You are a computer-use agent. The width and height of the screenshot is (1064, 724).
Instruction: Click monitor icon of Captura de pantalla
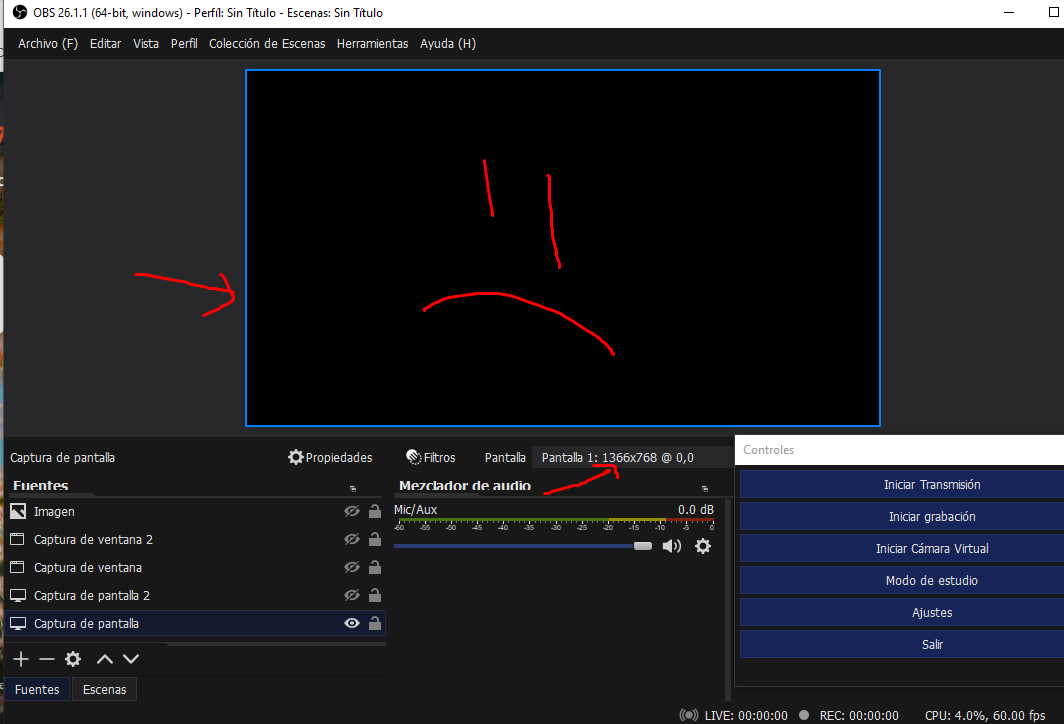tap(18, 623)
